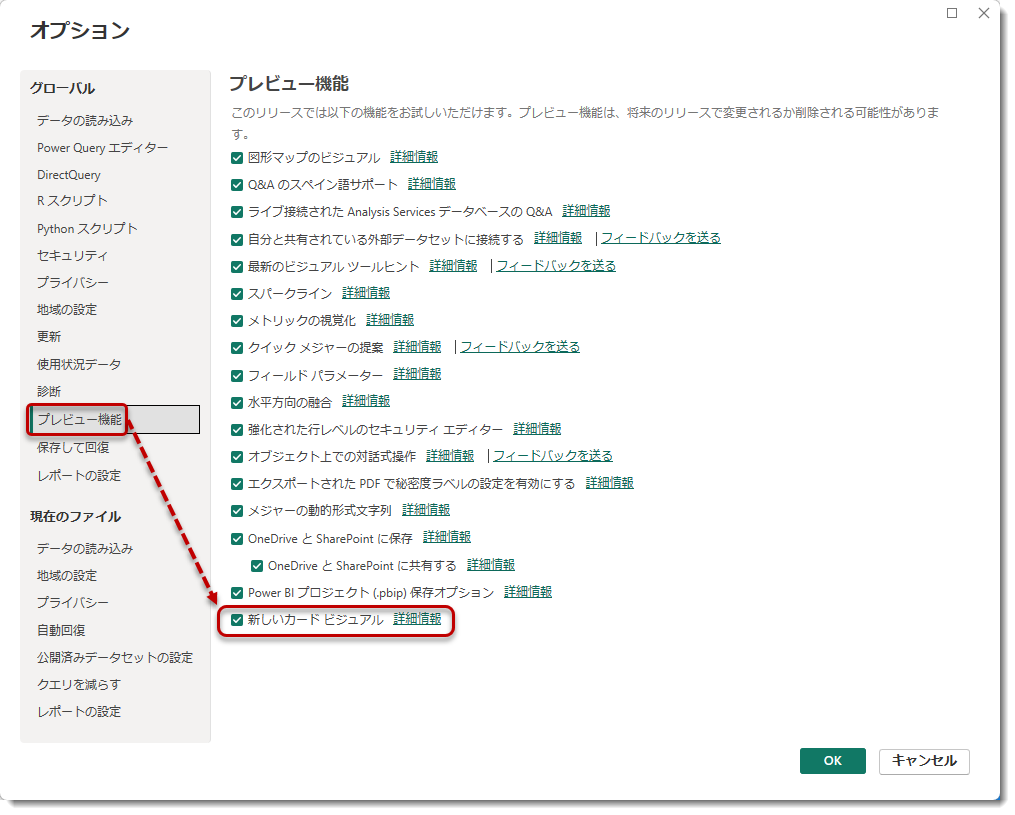This screenshot has width=1015, height=815.
Task: Open 詳細情報 for フィールド パラメーター
Action: (x=417, y=374)
